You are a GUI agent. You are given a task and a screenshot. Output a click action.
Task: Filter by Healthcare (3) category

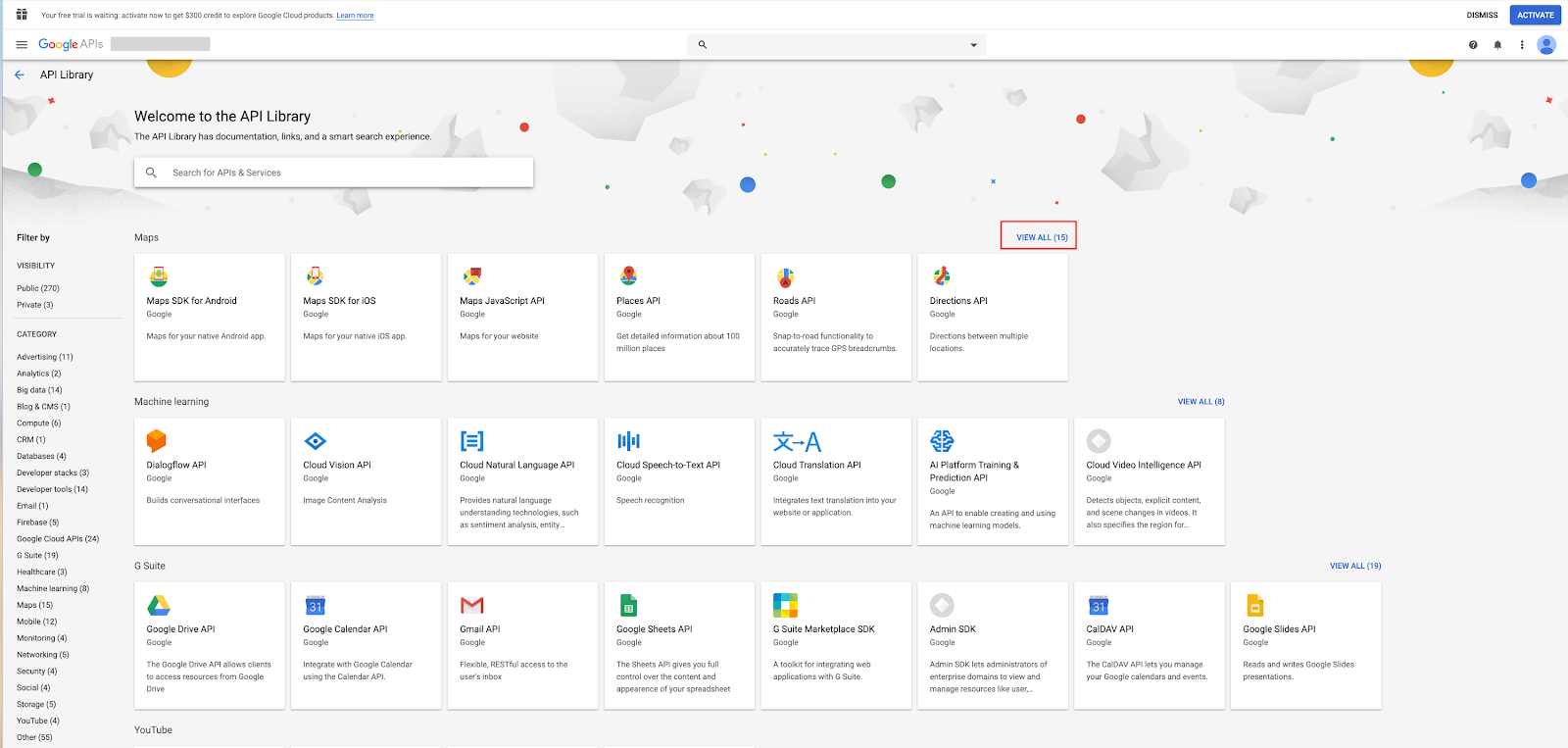coord(42,573)
